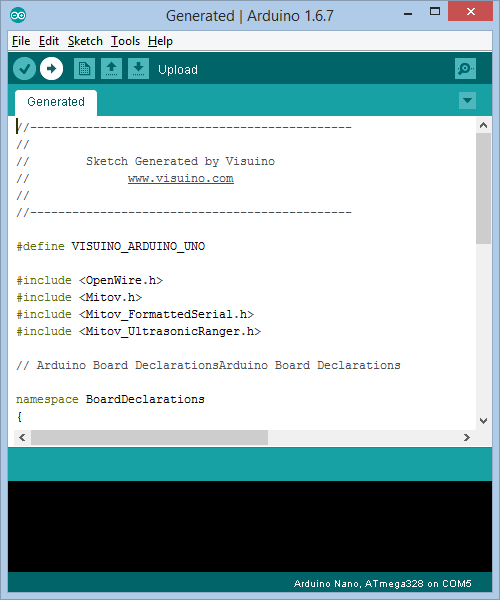The width and height of the screenshot is (500, 600).
Task: Click the Arduino logo in title bar
Action: [18, 15]
